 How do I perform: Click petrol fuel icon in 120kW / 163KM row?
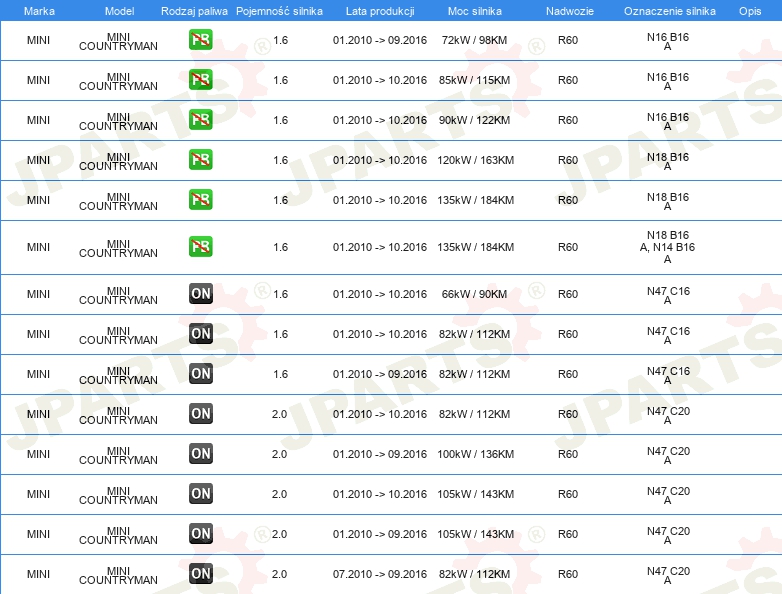tap(200, 160)
